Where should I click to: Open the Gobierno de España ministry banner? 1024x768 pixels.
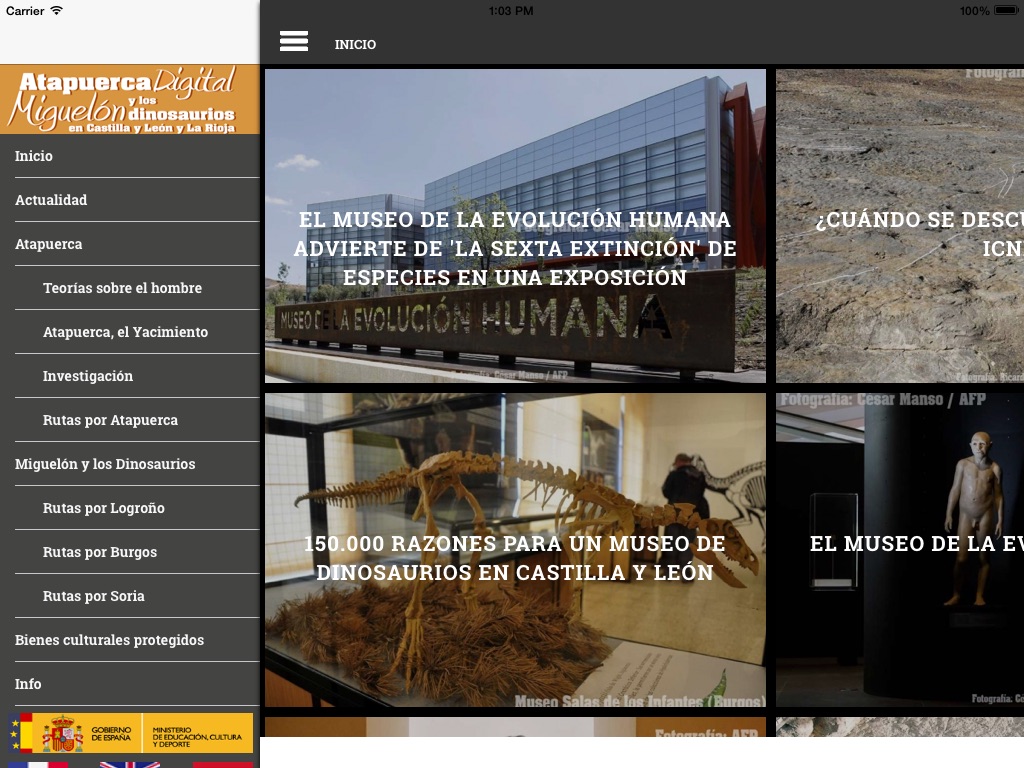[131, 733]
